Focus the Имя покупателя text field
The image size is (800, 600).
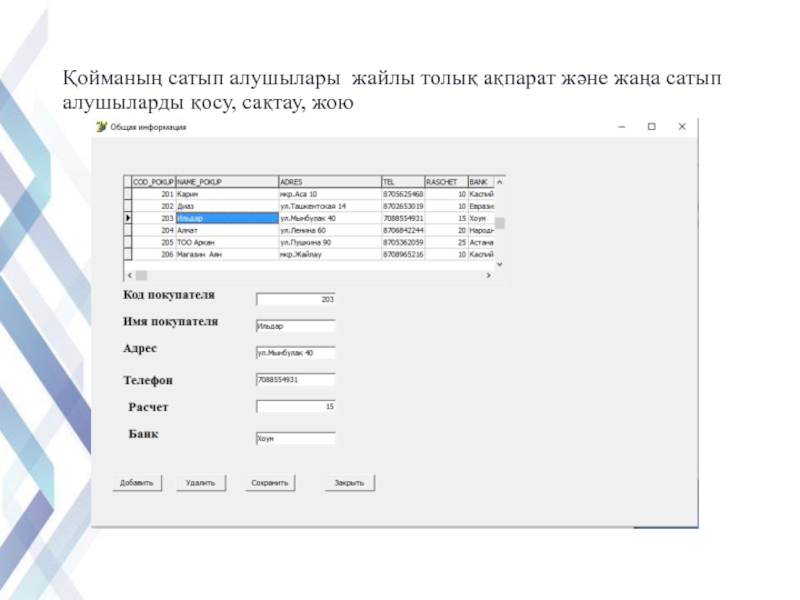coord(296,326)
